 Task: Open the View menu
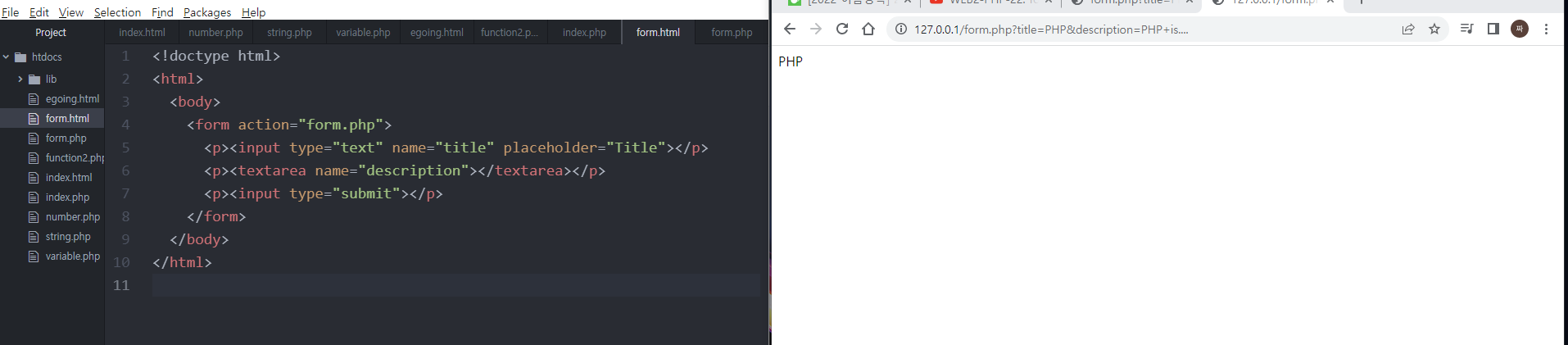pos(70,12)
